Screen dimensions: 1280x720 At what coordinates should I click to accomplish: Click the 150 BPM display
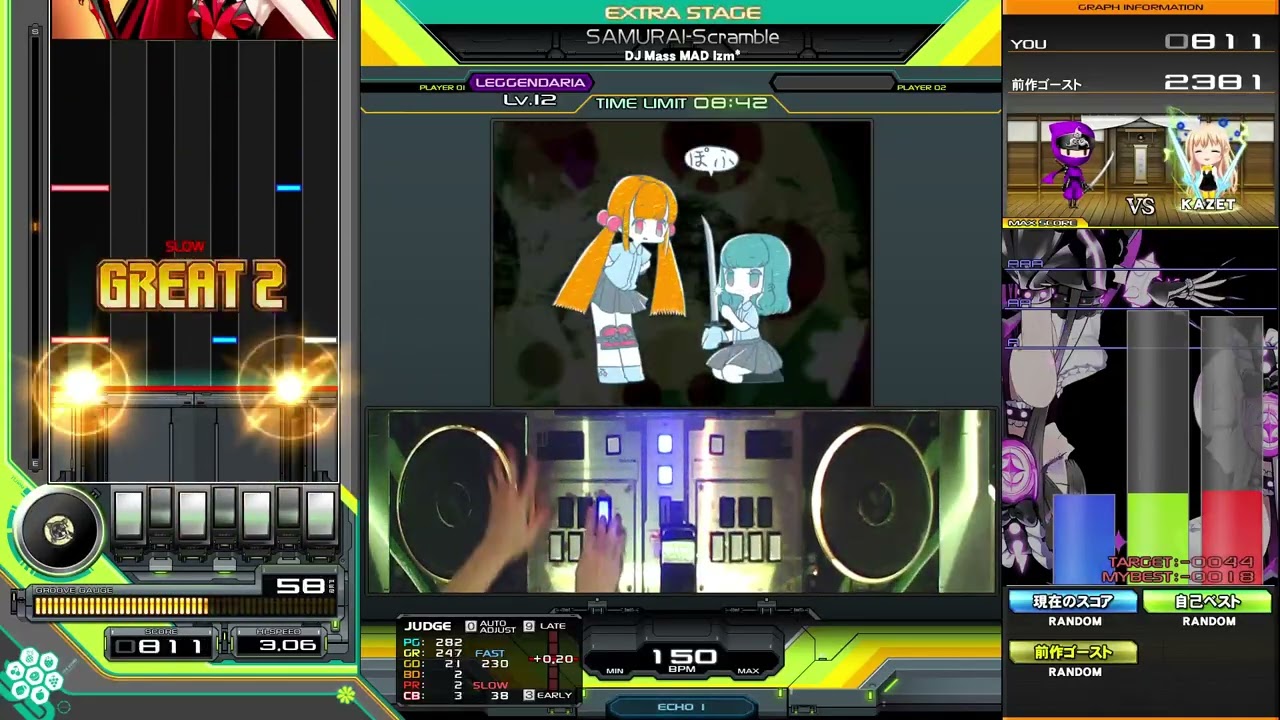[685, 659]
